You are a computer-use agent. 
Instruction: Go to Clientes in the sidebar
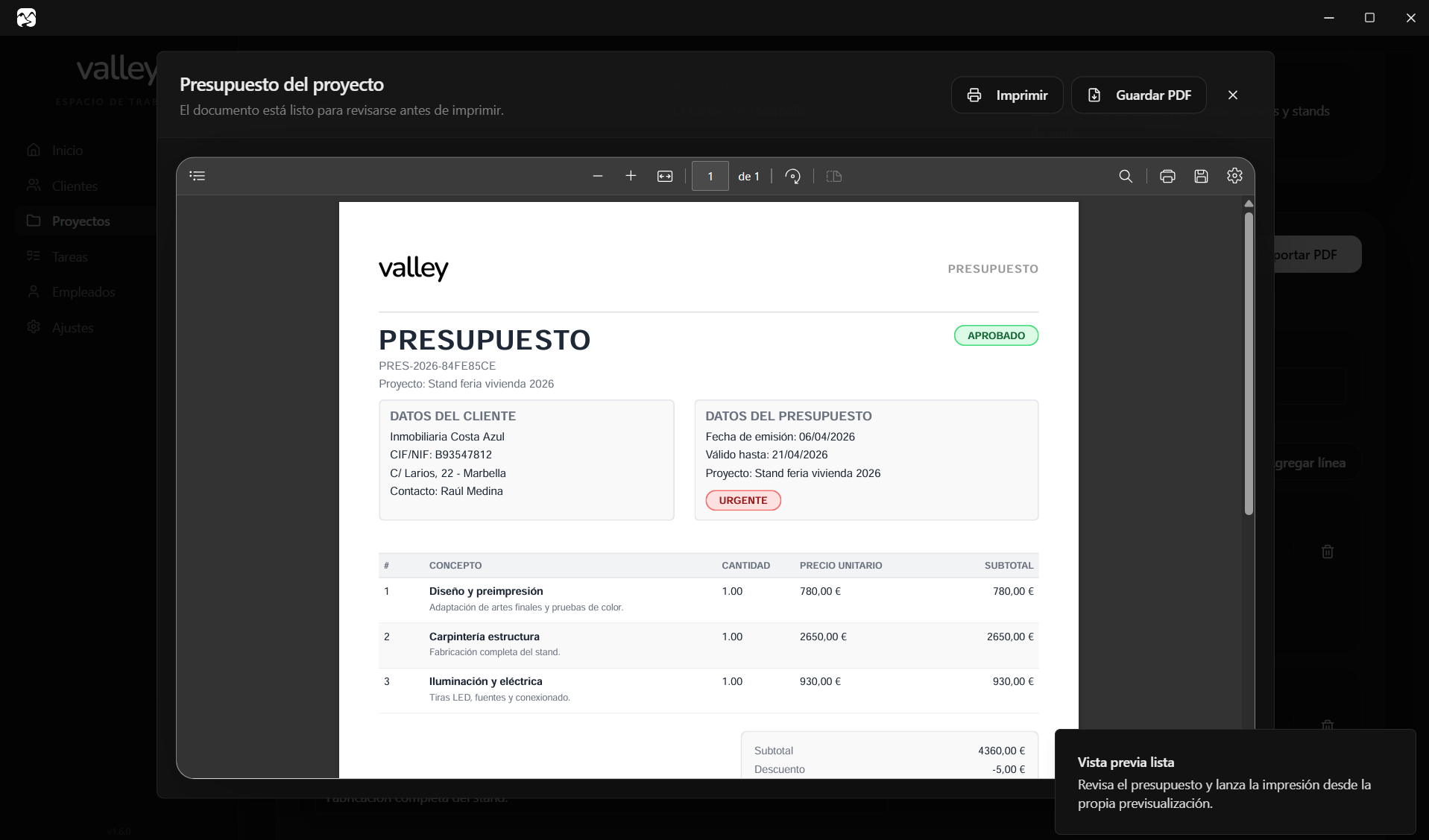click(x=75, y=186)
